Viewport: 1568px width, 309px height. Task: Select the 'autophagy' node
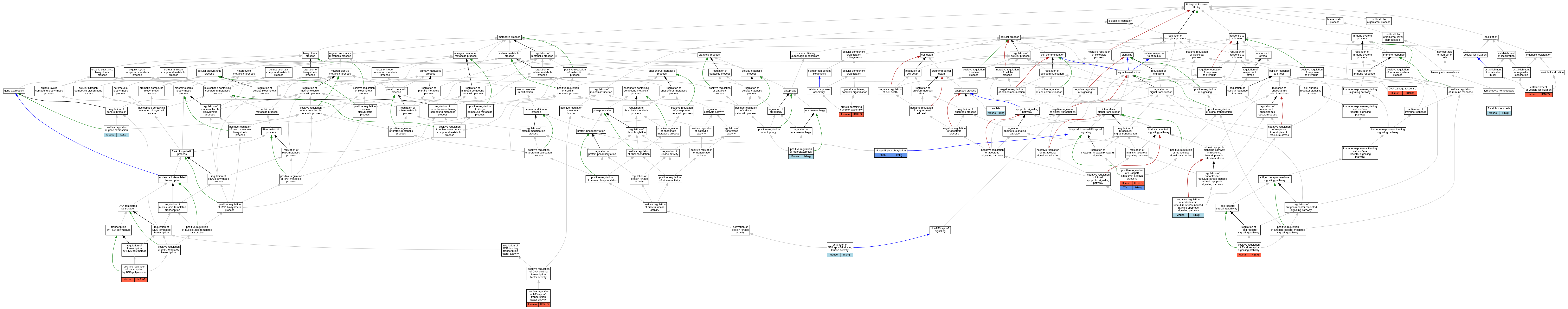pos(790,91)
